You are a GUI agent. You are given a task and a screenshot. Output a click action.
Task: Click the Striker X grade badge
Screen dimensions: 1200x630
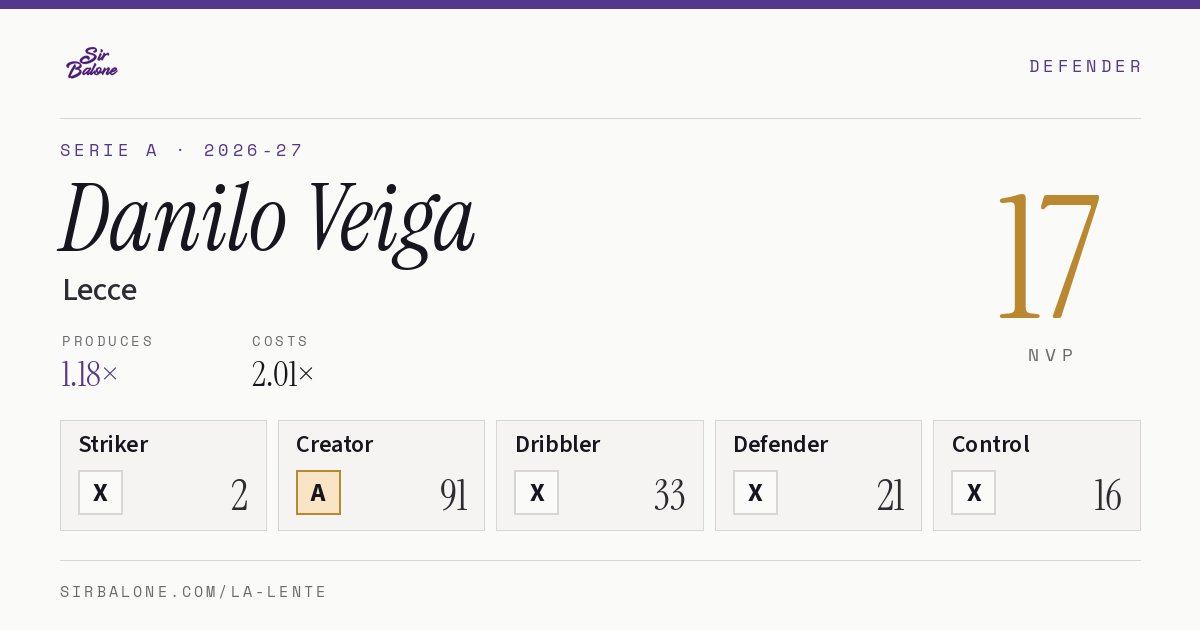pos(101,492)
